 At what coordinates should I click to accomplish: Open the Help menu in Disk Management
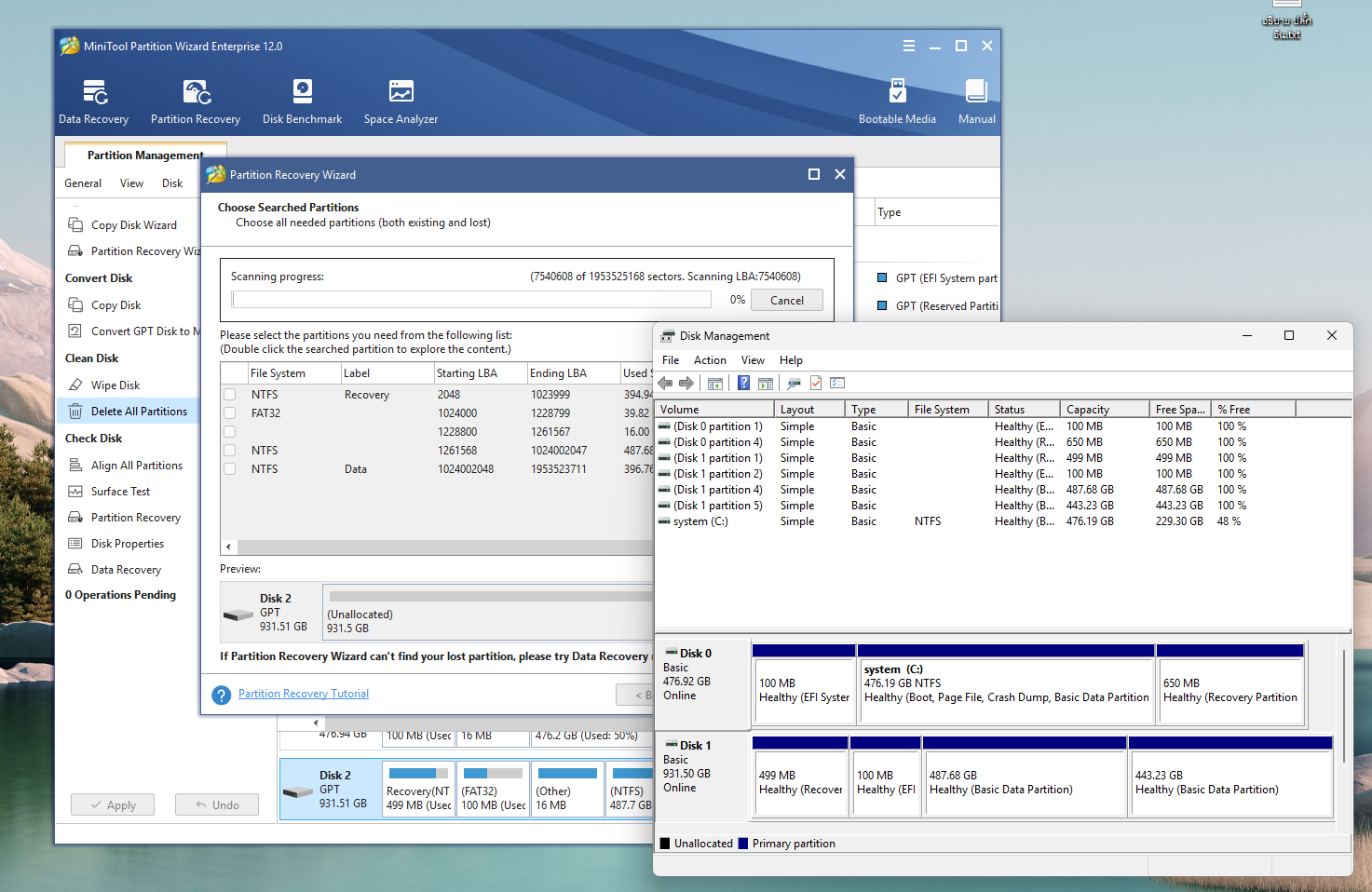[791, 360]
